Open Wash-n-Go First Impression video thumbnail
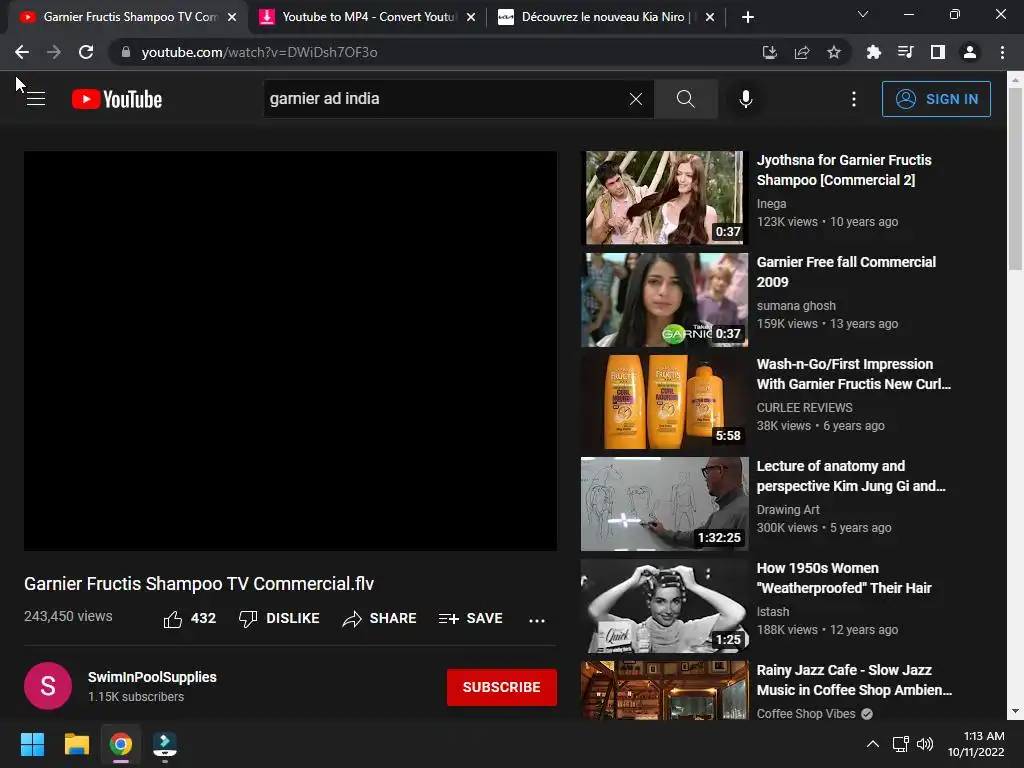1024x768 pixels. (x=665, y=402)
